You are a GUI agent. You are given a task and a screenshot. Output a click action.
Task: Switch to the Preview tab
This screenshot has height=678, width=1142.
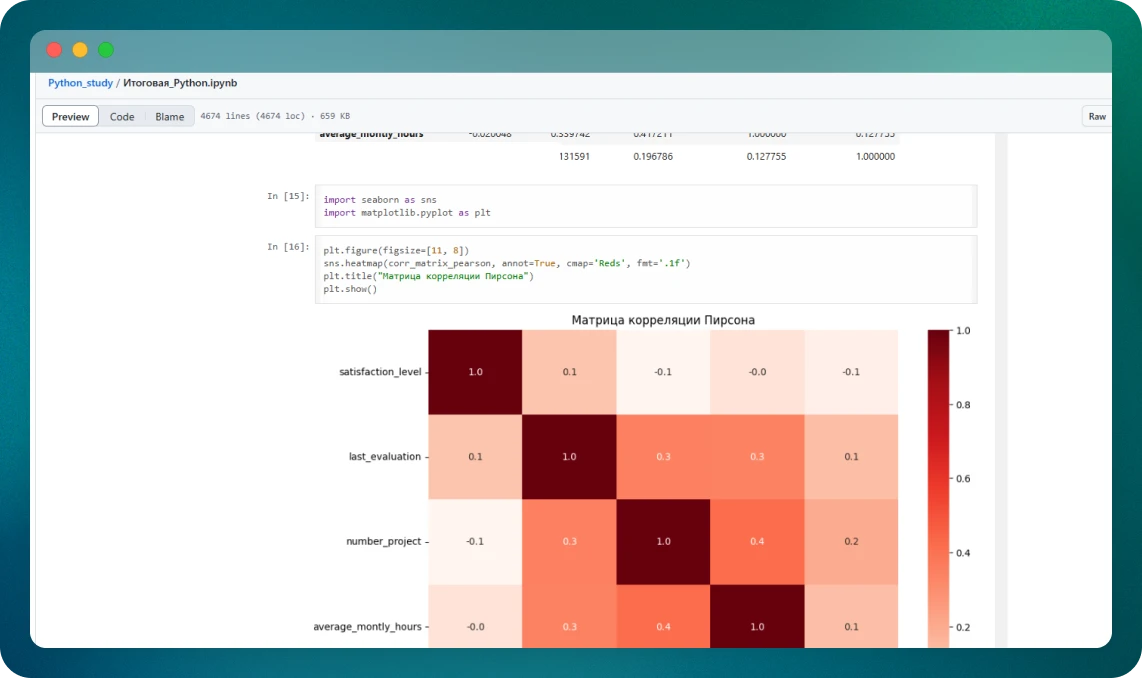(x=70, y=117)
